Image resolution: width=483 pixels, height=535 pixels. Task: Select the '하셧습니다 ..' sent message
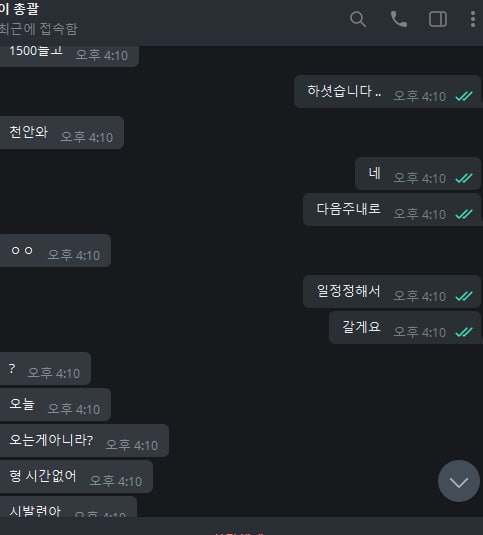pyautogui.click(x=387, y=92)
